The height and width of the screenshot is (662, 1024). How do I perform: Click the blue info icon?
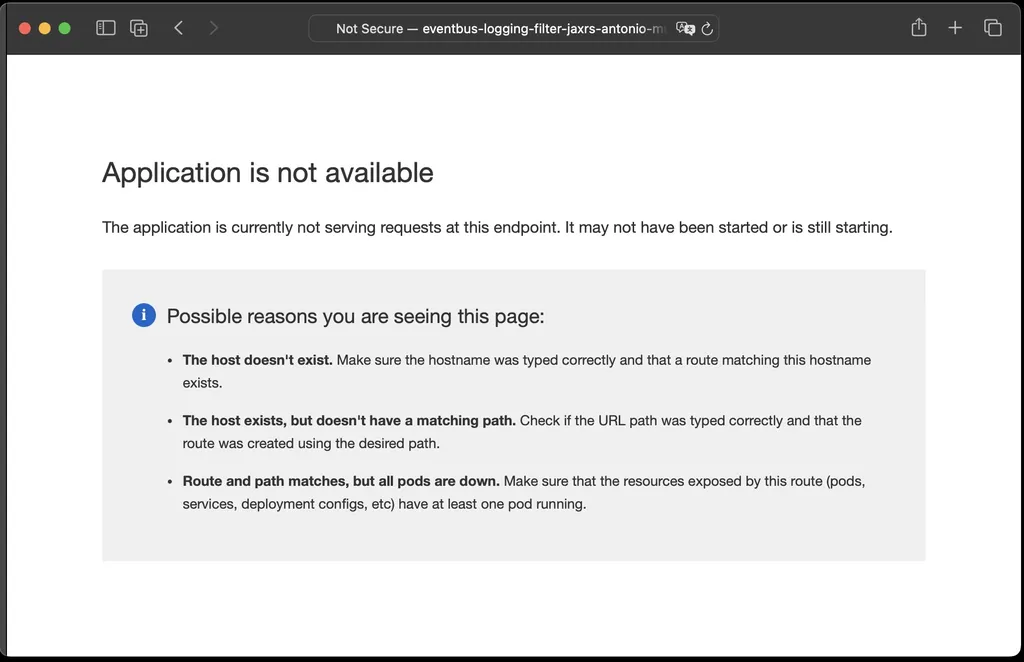click(x=144, y=315)
